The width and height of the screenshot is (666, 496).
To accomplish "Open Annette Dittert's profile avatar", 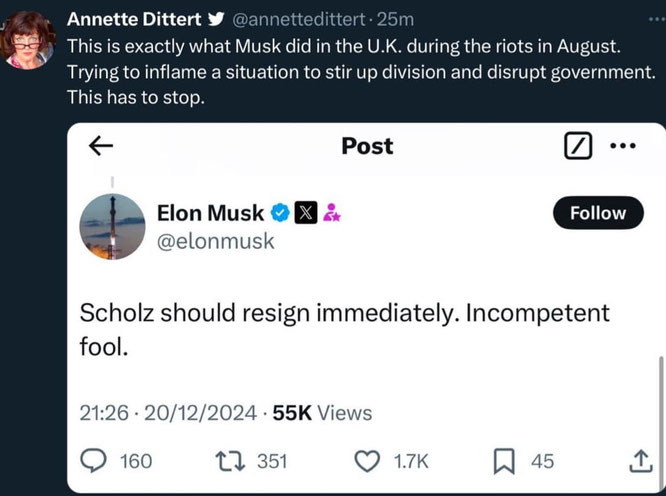I will pyautogui.click(x=28, y=39).
